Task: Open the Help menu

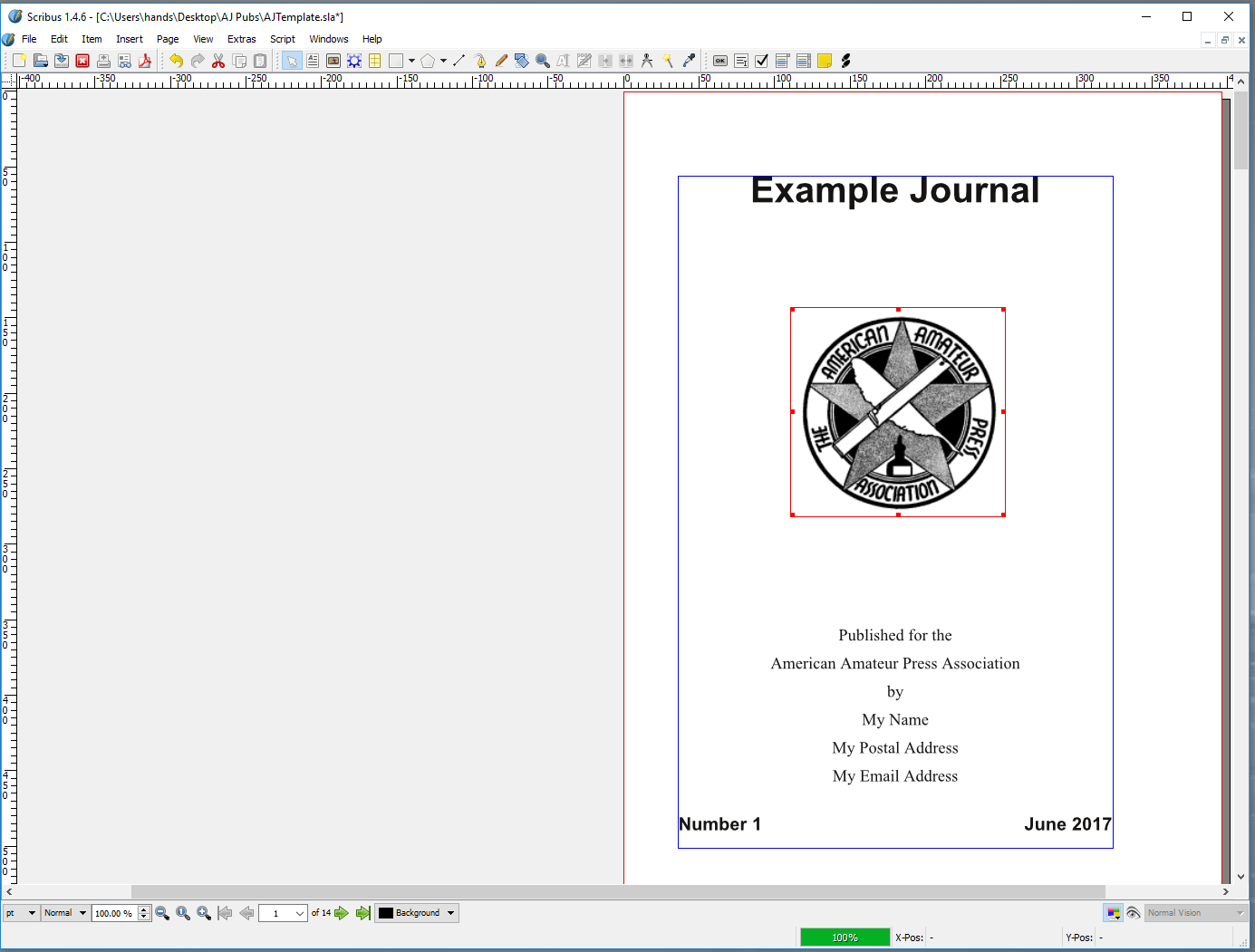Action: point(372,39)
